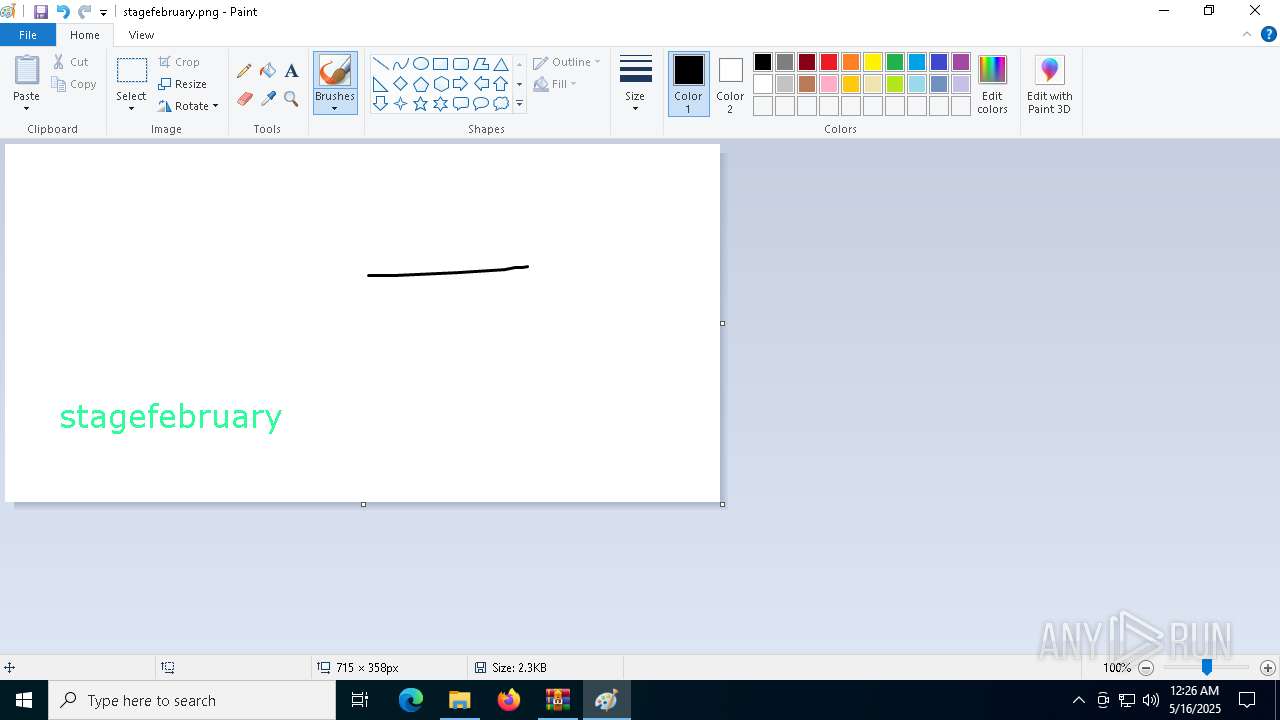Choose the yellow color swatch
The image size is (1280, 720).
pyautogui.click(x=873, y=62)
